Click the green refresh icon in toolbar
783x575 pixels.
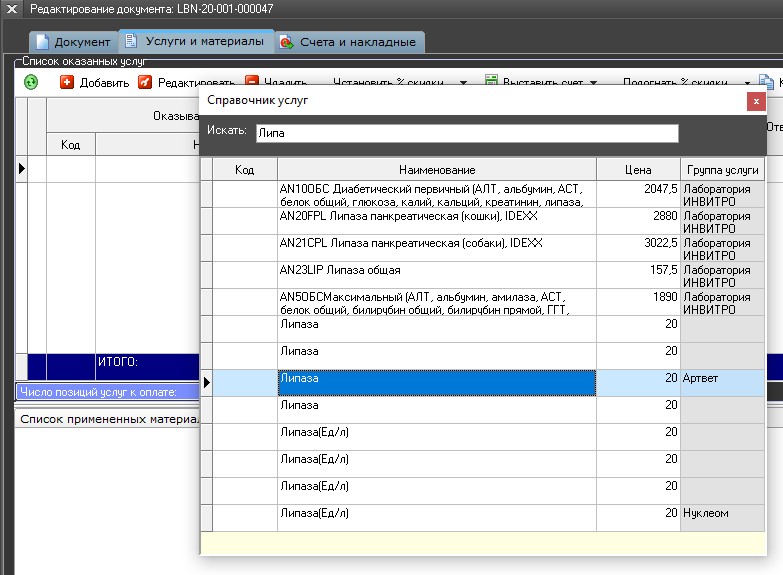[31, 82]
